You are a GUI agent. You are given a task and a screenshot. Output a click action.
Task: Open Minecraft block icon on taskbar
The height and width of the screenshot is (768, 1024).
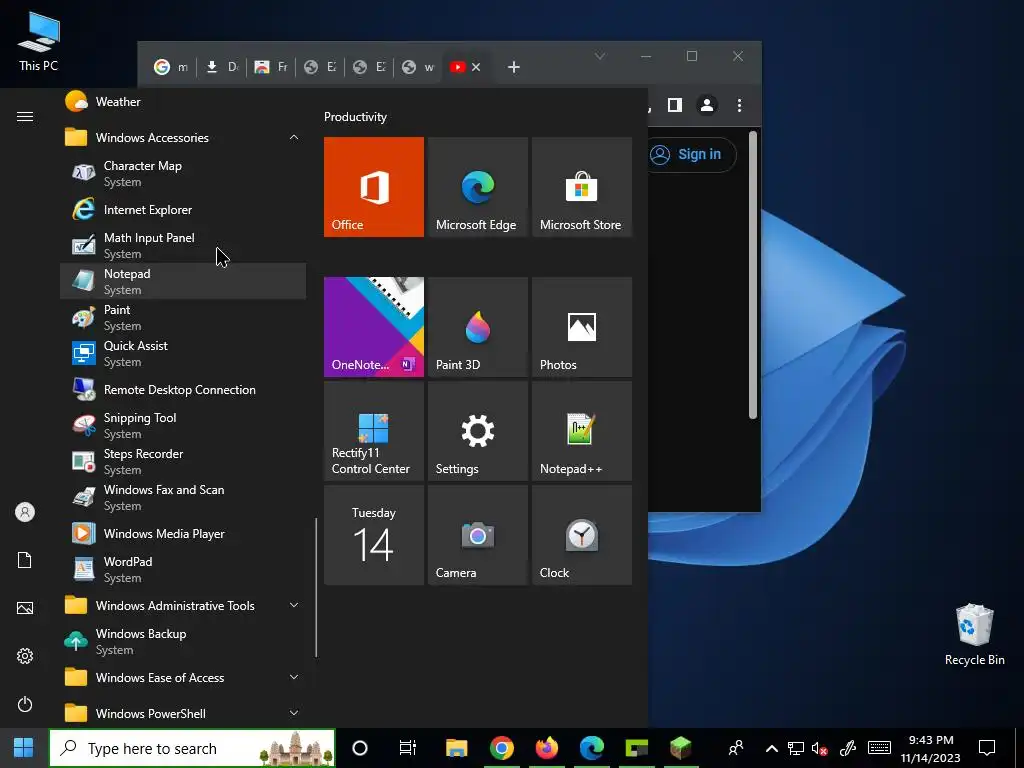680,748
